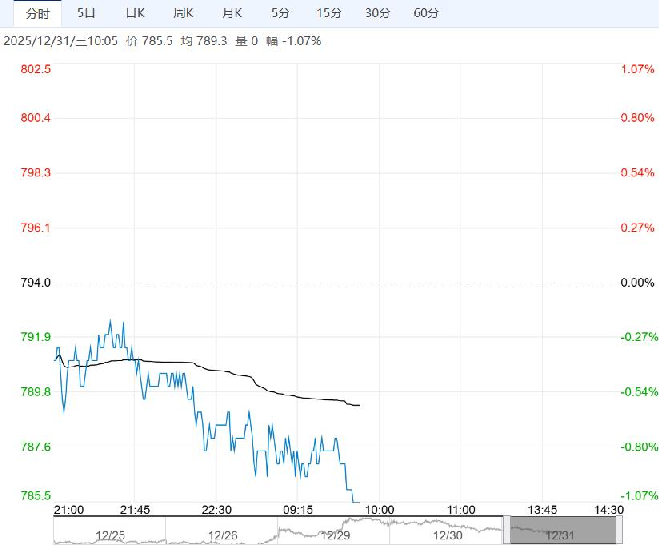This screenshot has width=659, height=546.
Task: Select the 日K daily candlestick tab
Action: 135,13
